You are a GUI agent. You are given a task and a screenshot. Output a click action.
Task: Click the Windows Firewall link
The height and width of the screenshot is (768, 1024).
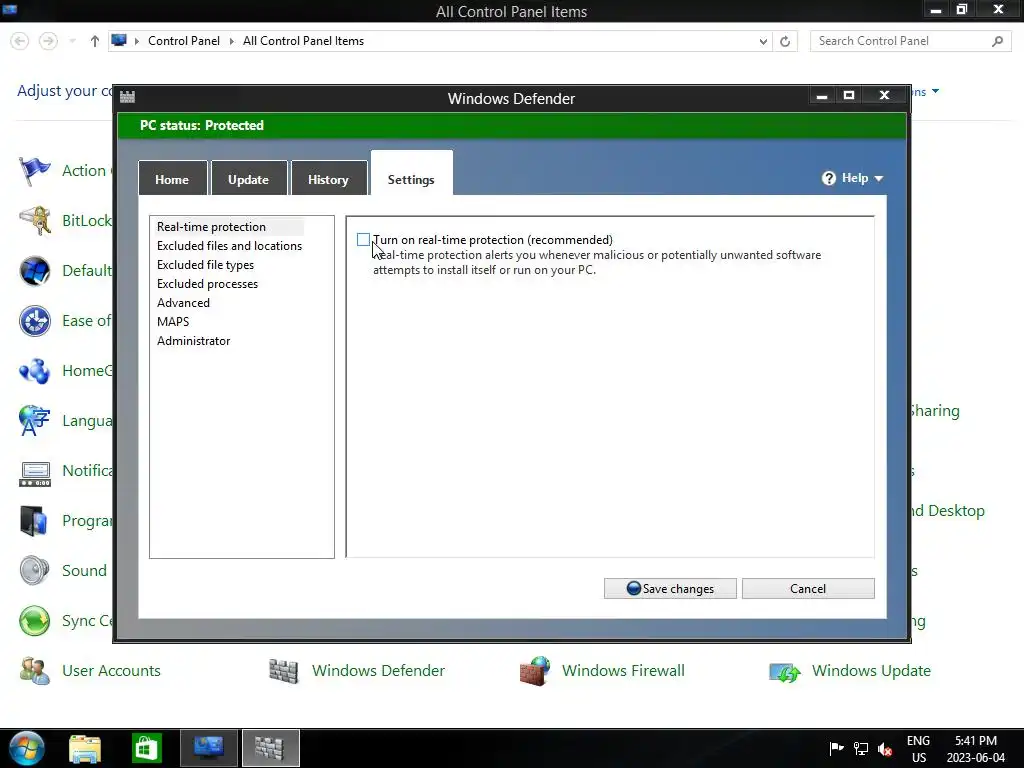623,671
